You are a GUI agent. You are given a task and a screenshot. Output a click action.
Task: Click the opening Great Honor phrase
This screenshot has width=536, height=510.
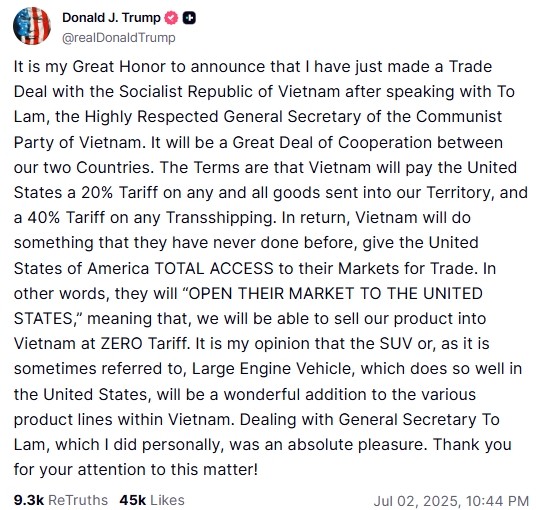point(119,67)
